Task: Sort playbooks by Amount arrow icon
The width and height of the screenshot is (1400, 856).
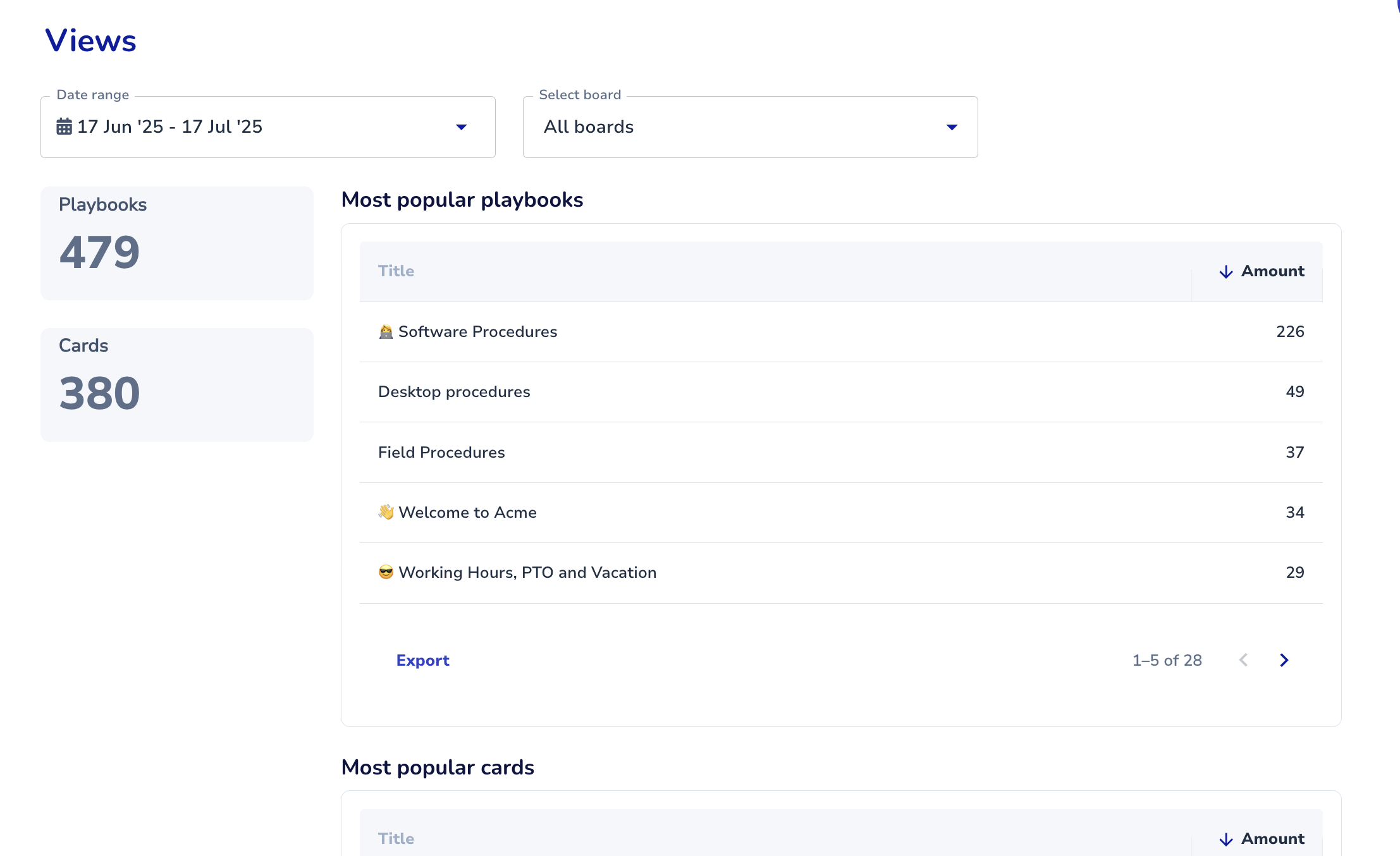Action: pyautogui.click(x=1225, y=272)
